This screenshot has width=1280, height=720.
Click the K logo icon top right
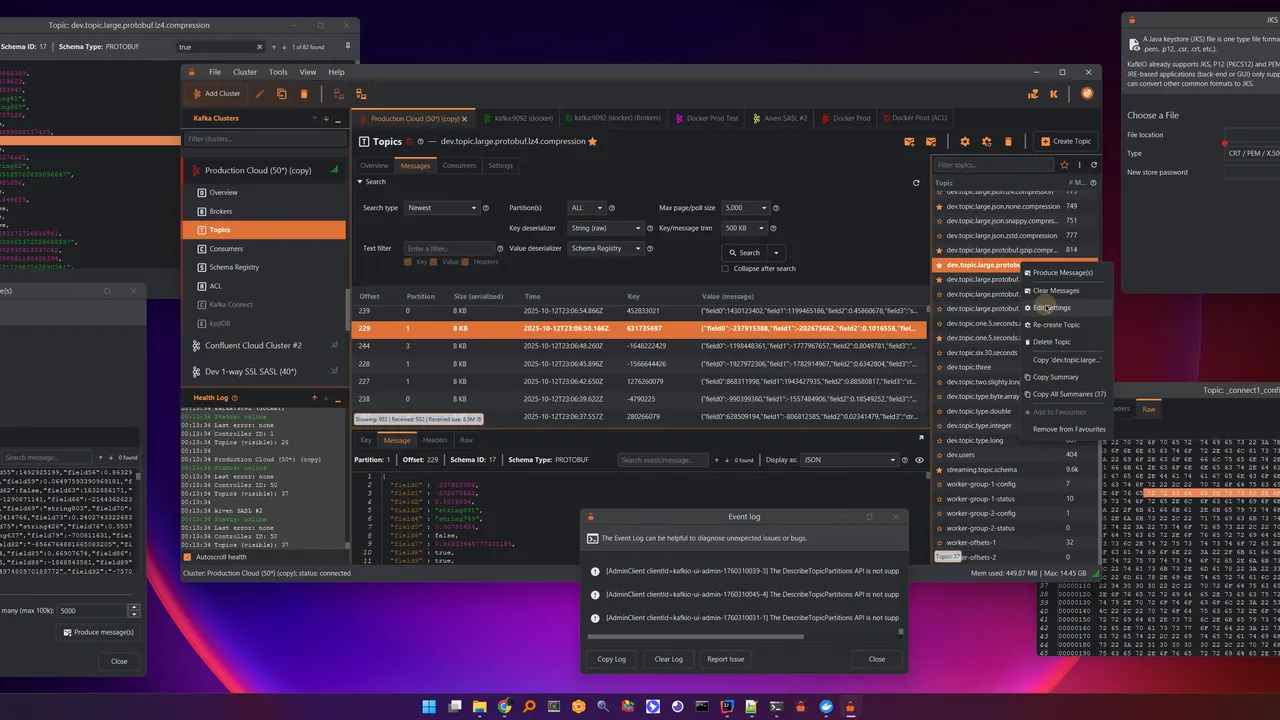1054,94
